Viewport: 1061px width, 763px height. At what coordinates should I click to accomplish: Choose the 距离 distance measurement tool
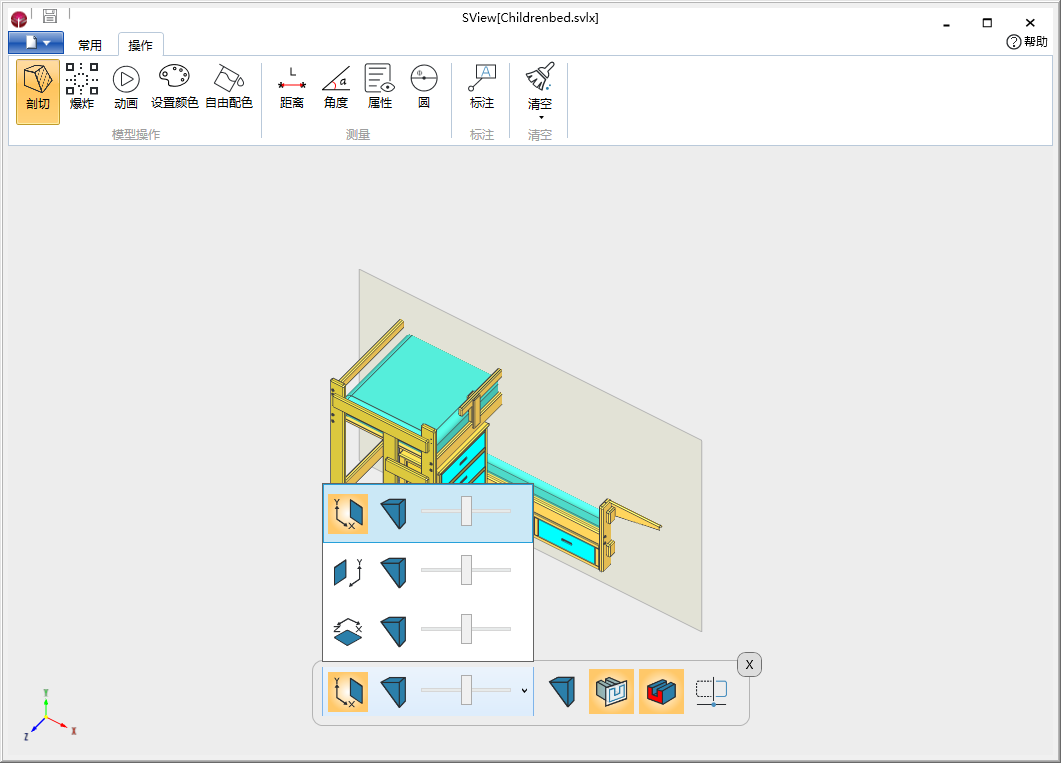coord(292,87)
